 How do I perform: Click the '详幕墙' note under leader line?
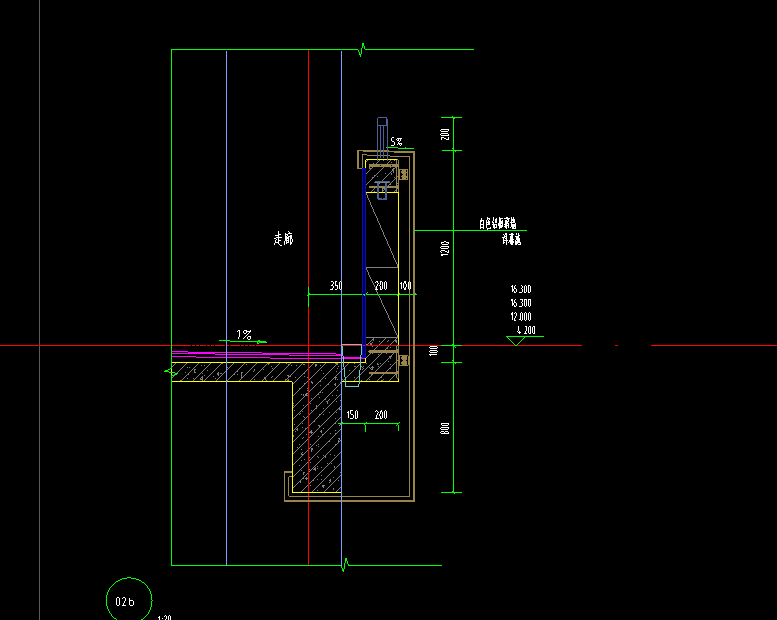511,240
